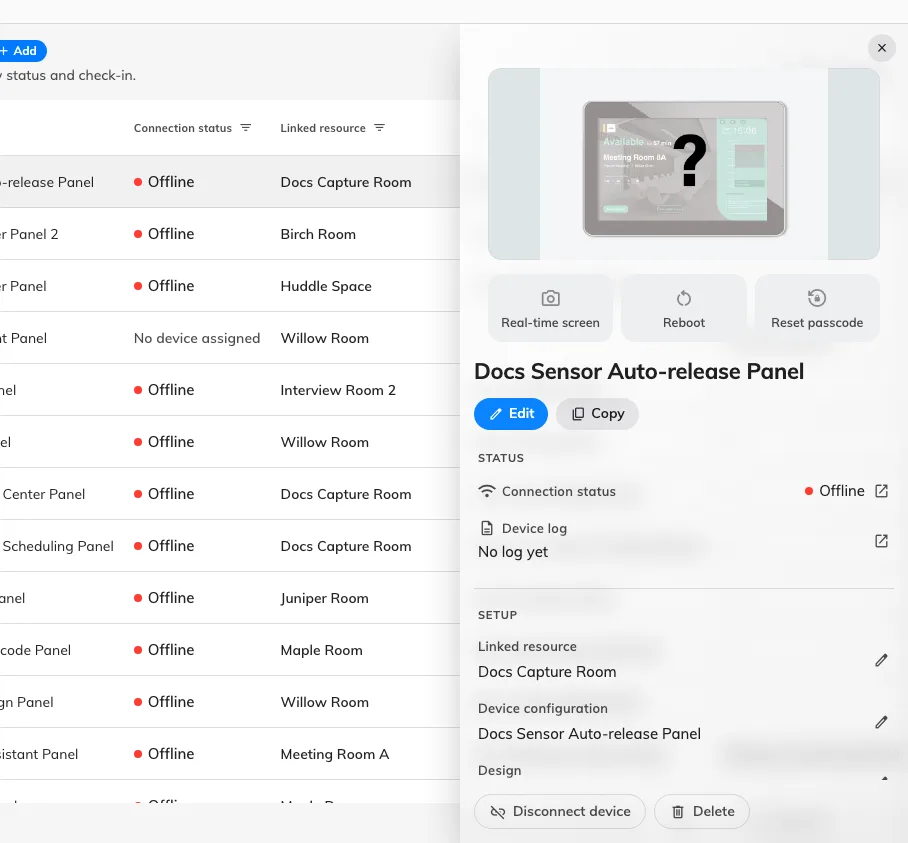Image resolution: width=908 pixels, height=843 pixels.
Task: Copy the panel configuration
Action: point(598,413)
